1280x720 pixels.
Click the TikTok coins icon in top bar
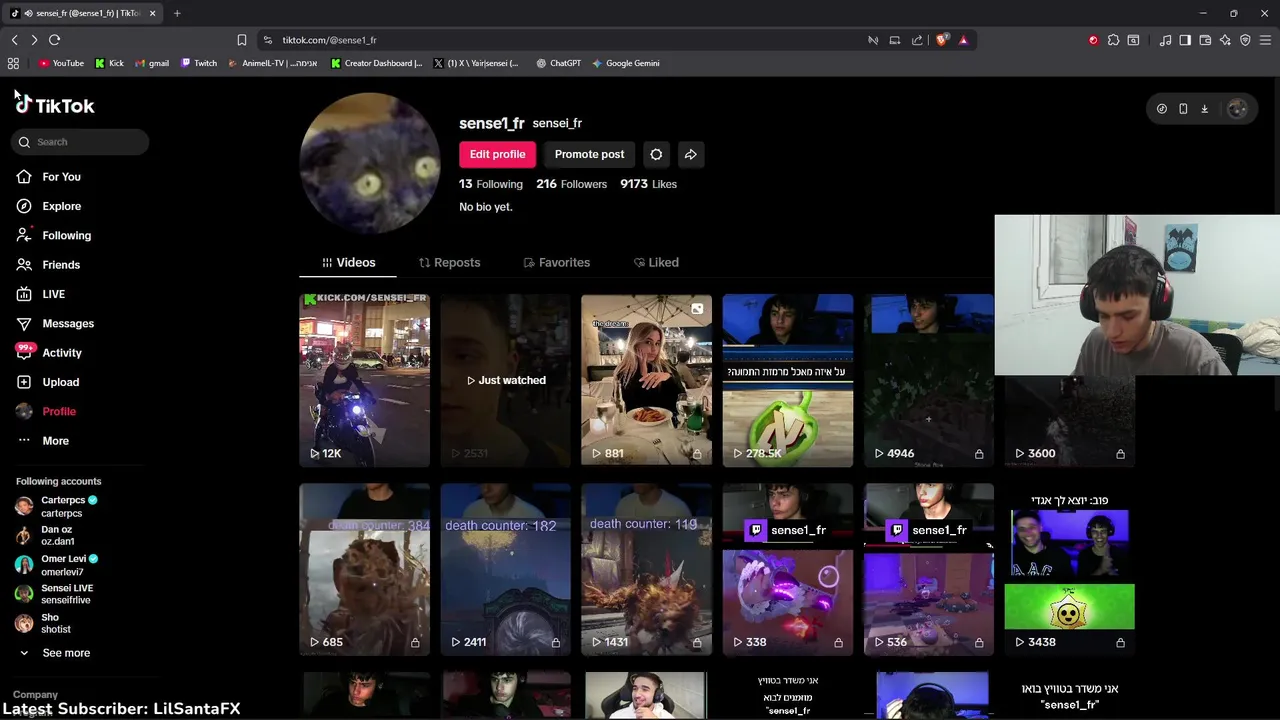click(x=1162, y=109)
